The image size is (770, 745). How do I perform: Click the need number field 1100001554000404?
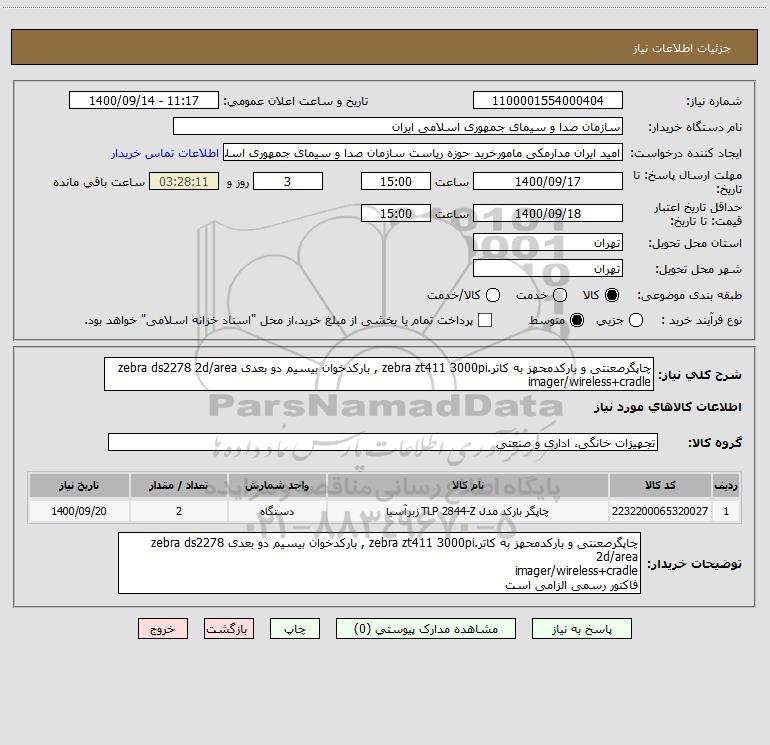tap(548, 101)
